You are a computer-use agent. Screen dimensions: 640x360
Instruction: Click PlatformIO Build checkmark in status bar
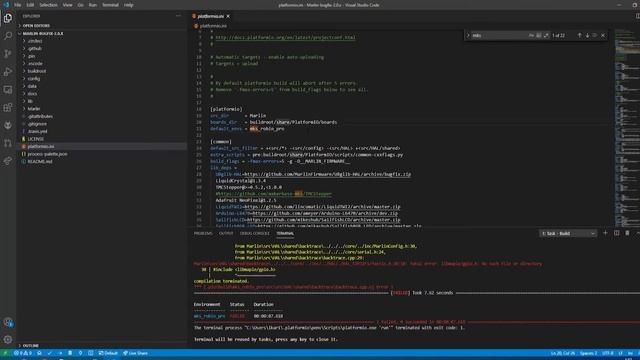coord(49,353)
